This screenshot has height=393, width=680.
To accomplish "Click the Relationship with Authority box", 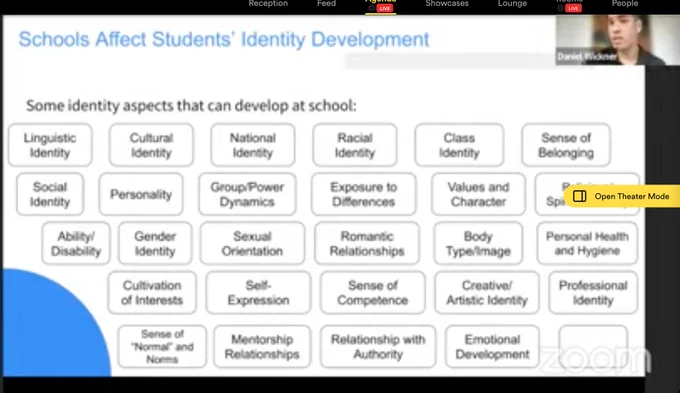I will tap(378, 347).
